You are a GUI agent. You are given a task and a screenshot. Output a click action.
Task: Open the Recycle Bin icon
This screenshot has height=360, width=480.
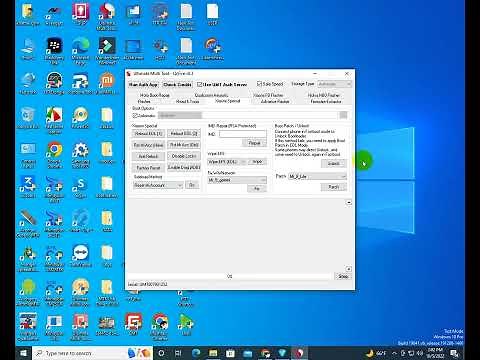pyautogui.click(x=28, y=118)
